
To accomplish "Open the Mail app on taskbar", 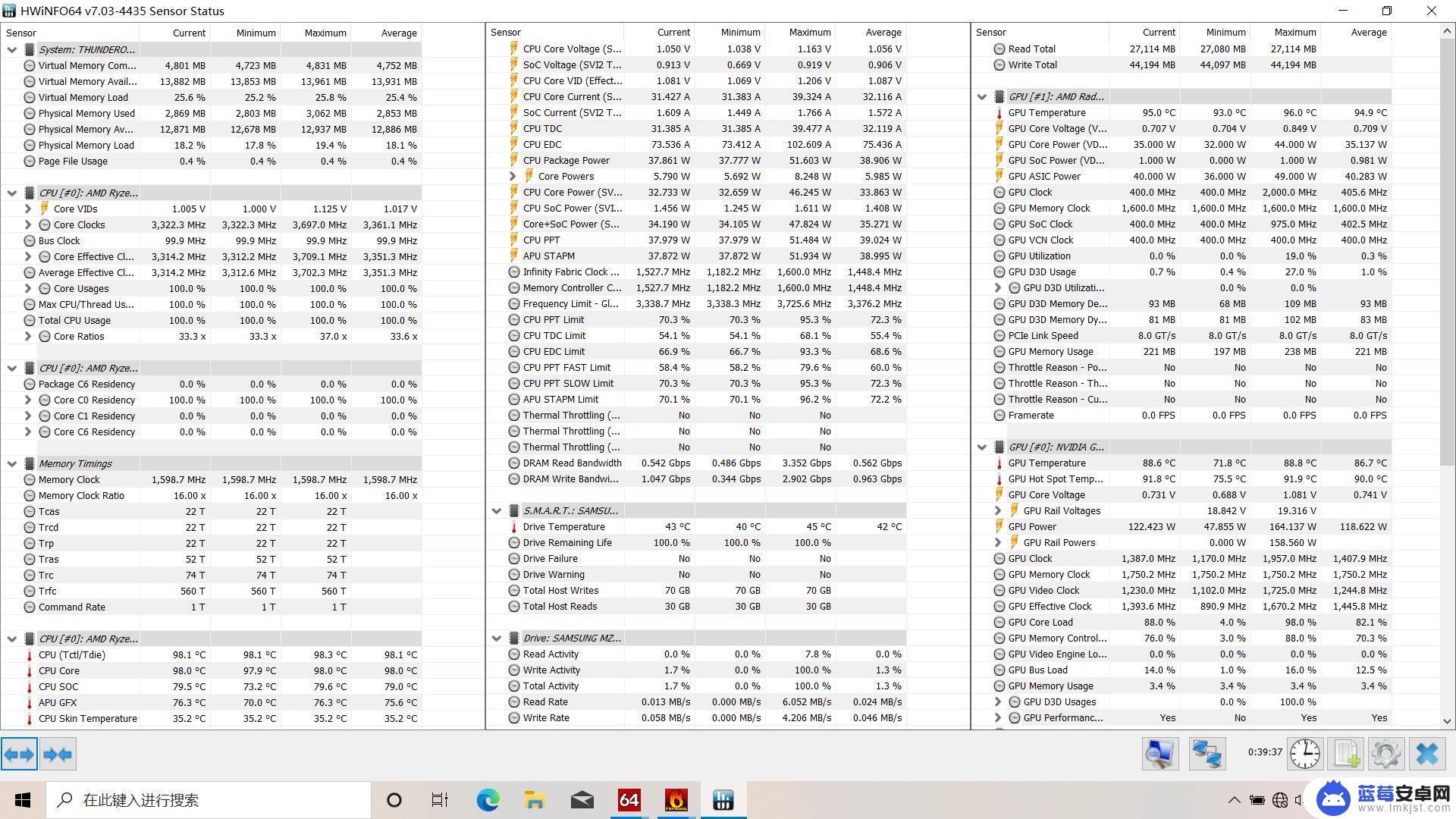I will click(582, 800).
